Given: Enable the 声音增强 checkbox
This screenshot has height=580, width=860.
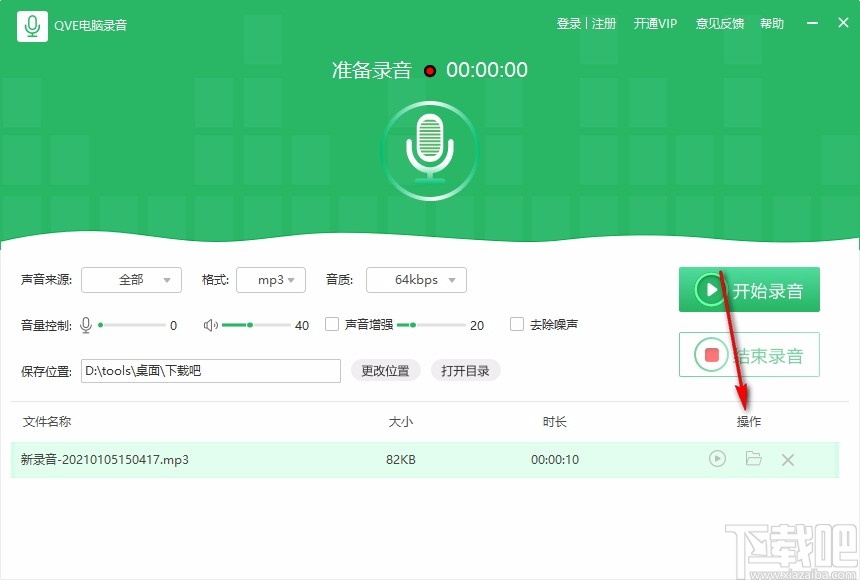Looking at the screenshot, I should (331, 324).
